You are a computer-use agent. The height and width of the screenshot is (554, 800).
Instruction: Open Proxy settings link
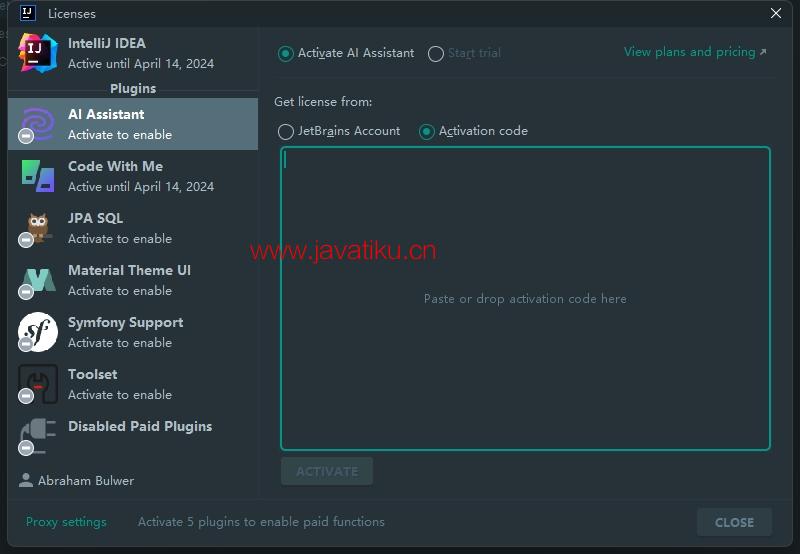click(66, 522)
